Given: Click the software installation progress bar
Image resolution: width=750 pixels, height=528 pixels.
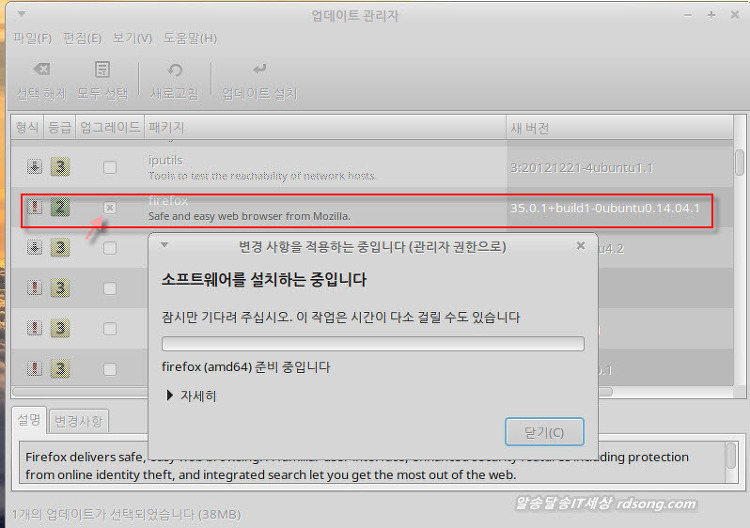Looking at the screenshot, I should click(373, 343).
